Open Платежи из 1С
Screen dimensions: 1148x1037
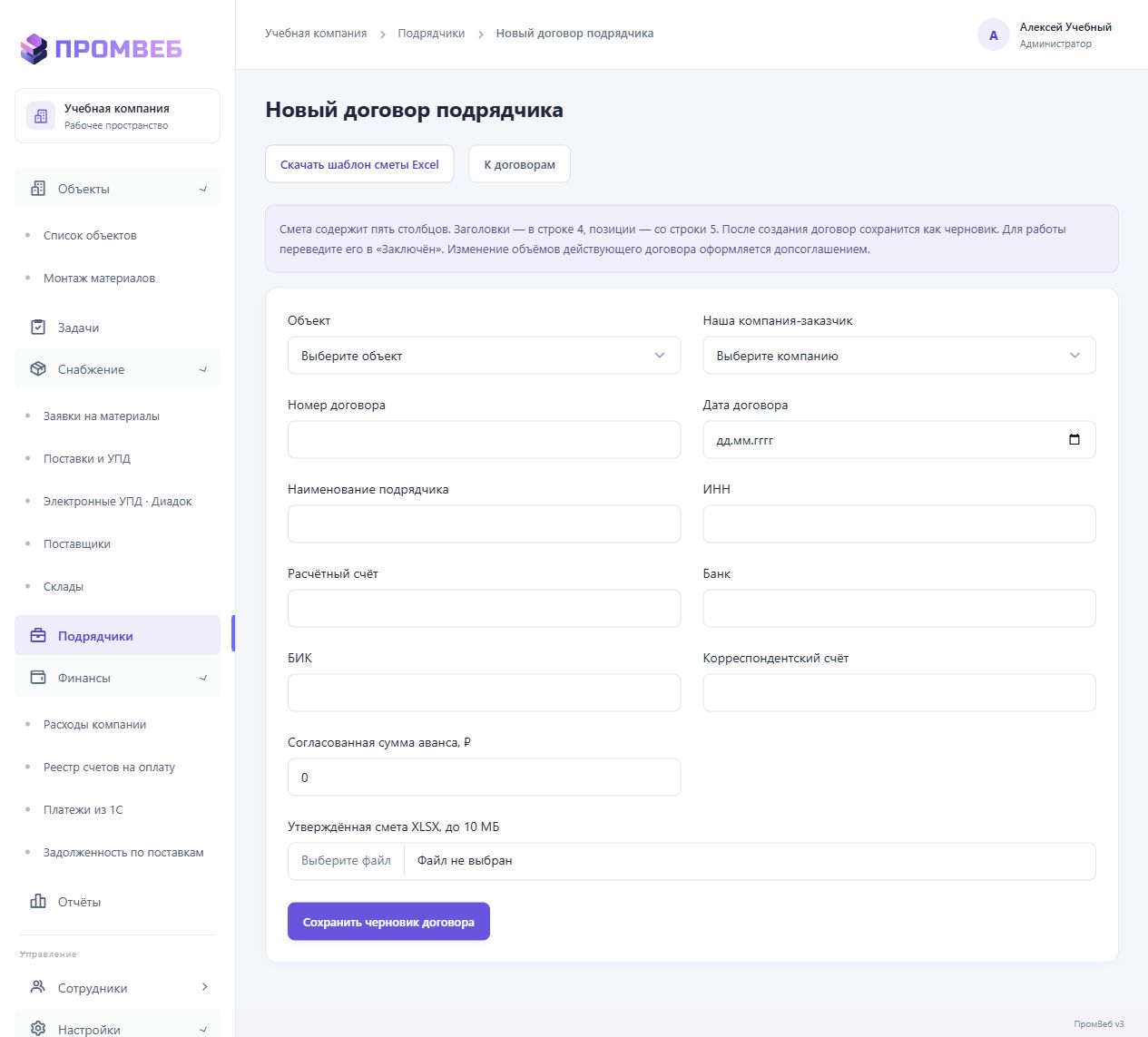click(x=83, y=809)
